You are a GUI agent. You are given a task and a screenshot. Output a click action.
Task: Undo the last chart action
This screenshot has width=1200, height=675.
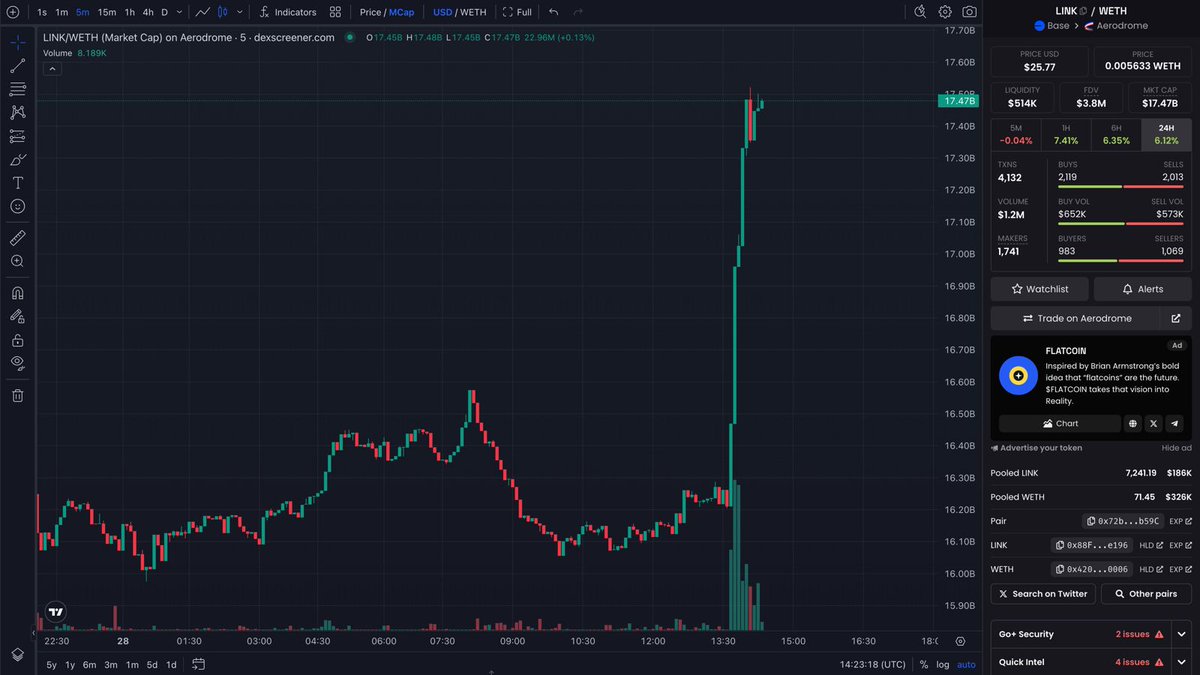click(x=554, y=12)
